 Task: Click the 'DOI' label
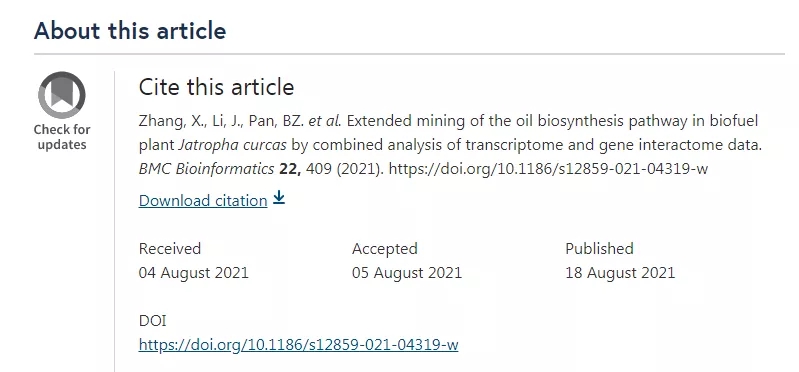(152, 321)
